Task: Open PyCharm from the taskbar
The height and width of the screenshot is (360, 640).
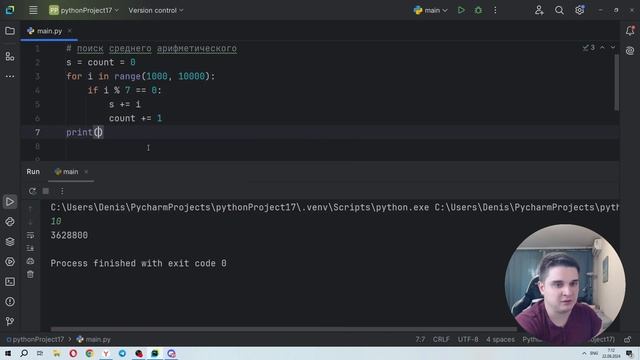Action: click(155, 353)
